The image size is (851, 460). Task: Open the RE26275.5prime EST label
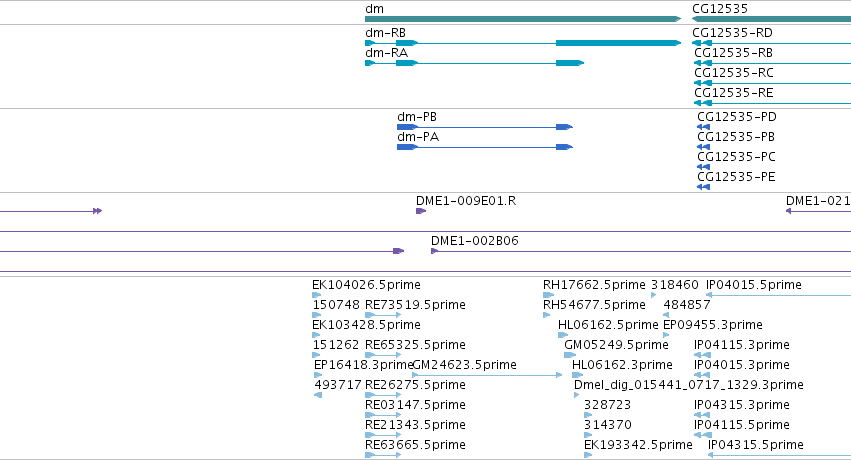pos(415,386)
